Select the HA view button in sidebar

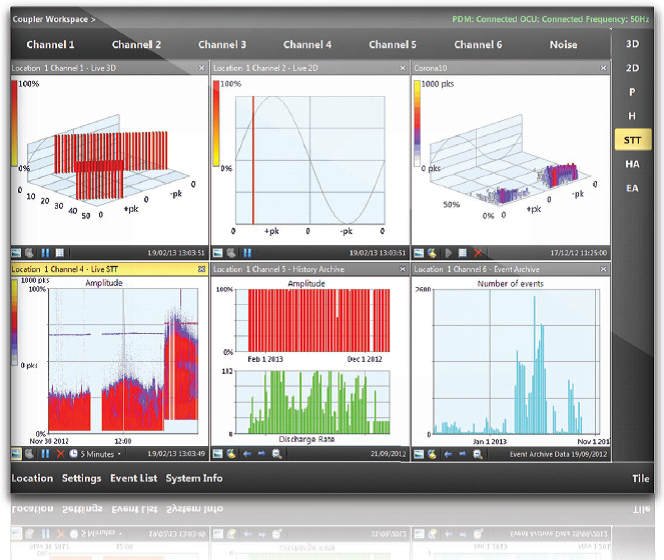point(632,164)
